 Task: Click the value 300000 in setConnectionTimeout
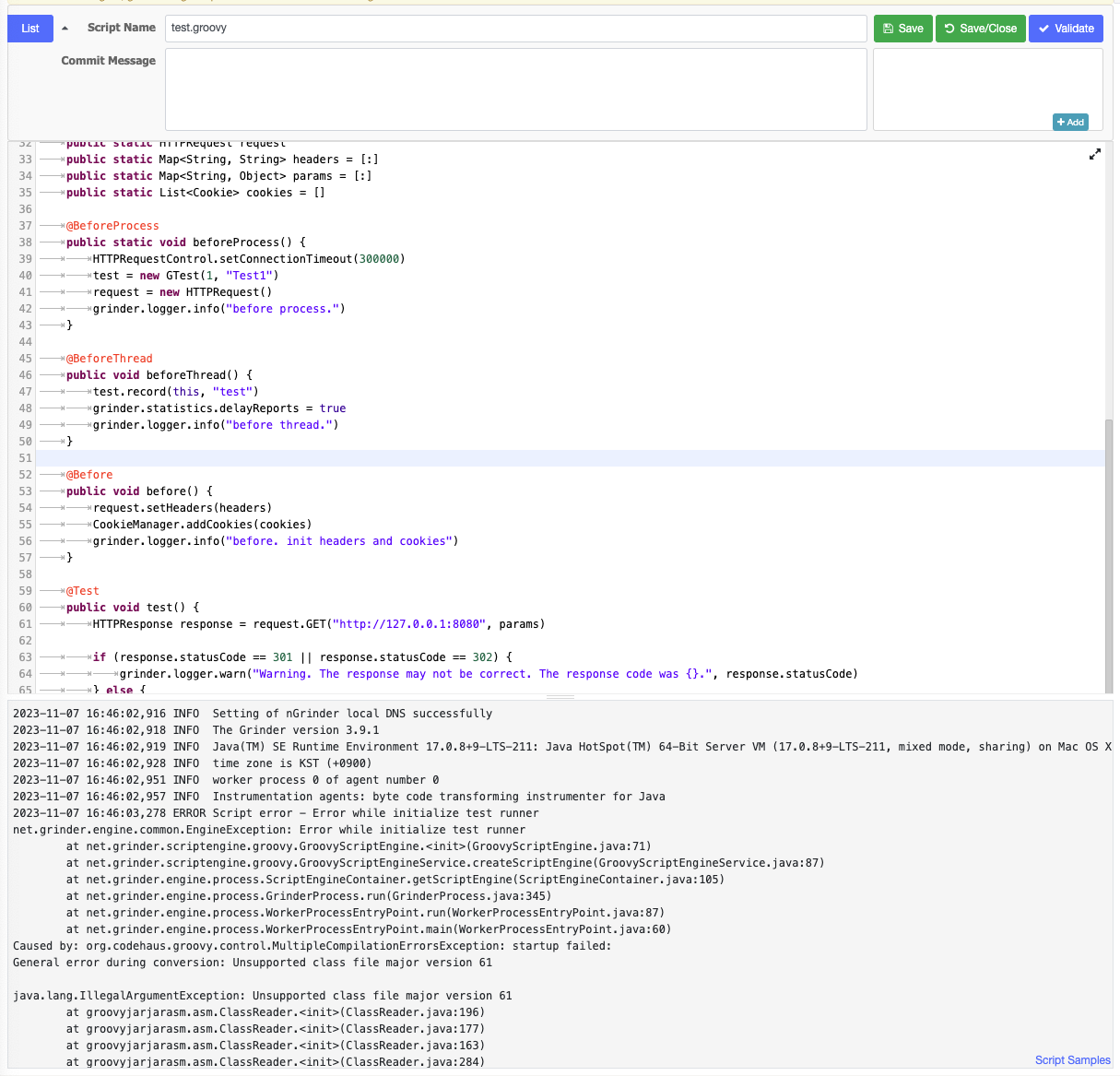pyautogui.click(x=379, y=259)
